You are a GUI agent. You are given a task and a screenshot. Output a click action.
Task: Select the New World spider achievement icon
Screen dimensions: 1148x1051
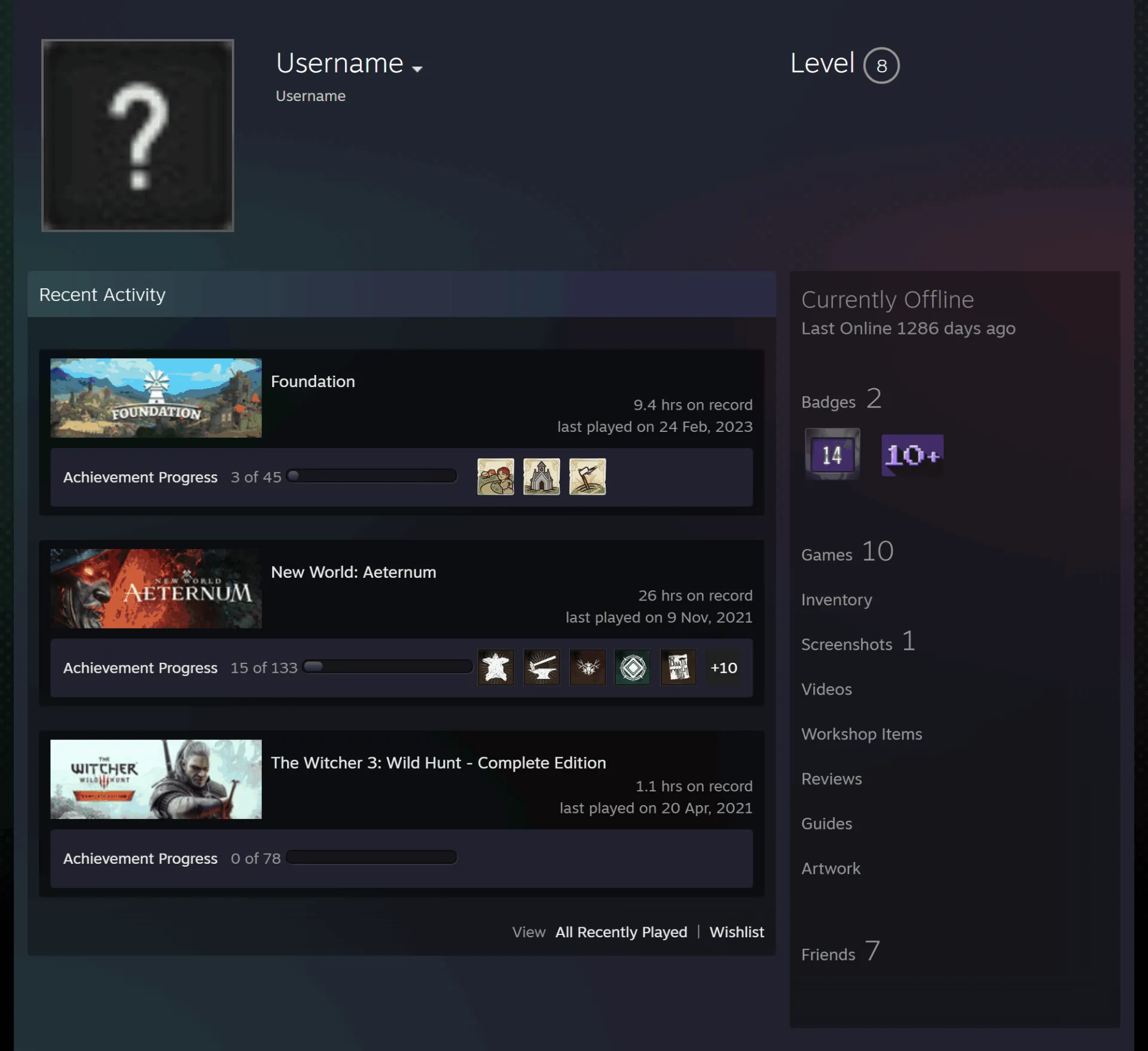coord(587,667)
